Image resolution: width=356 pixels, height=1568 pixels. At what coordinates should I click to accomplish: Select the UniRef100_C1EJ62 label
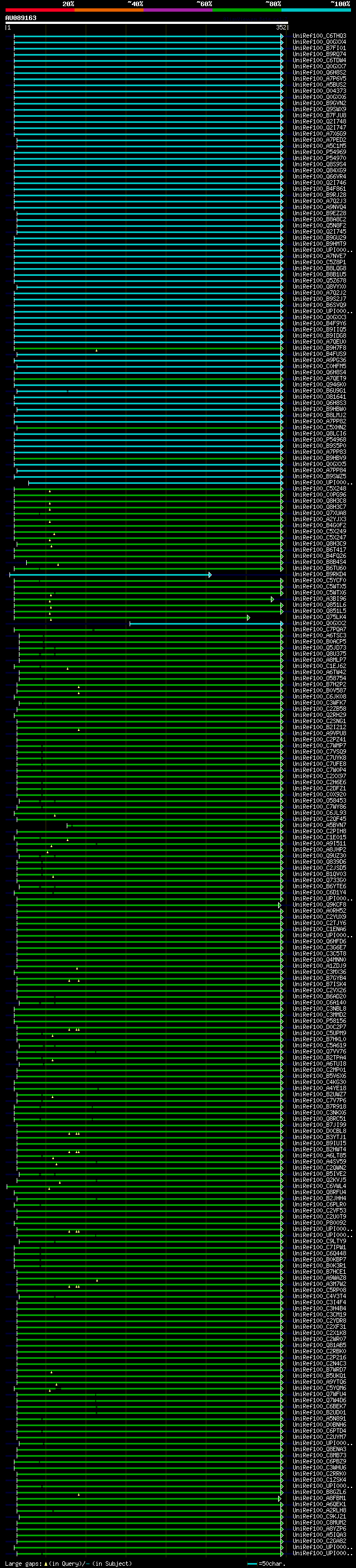coord(319,666)
